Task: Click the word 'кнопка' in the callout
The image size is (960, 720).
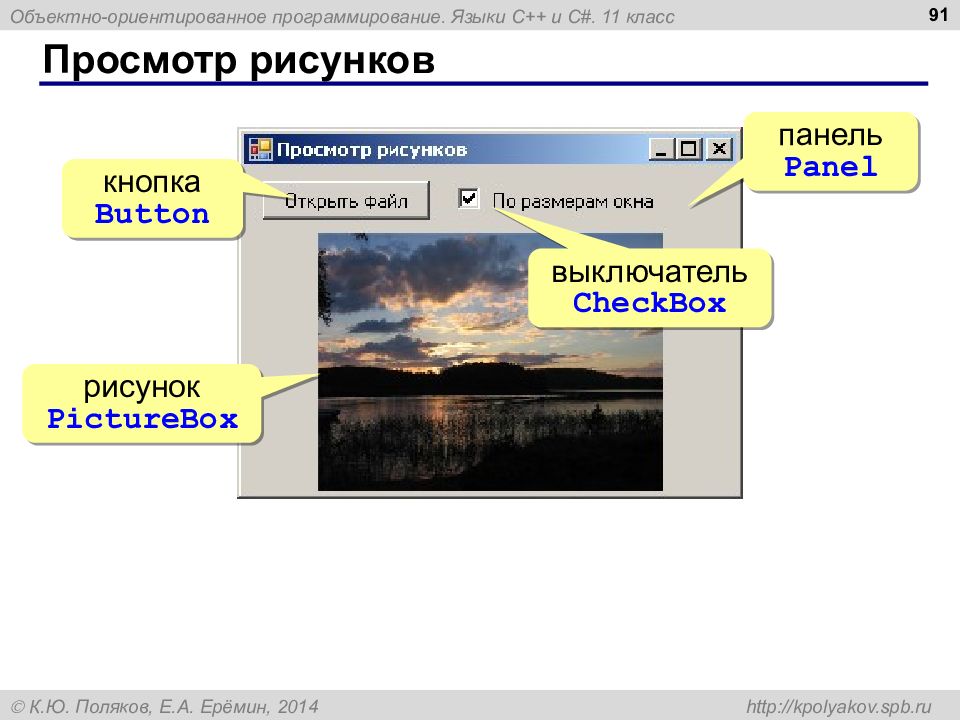Action: point(152,182)
